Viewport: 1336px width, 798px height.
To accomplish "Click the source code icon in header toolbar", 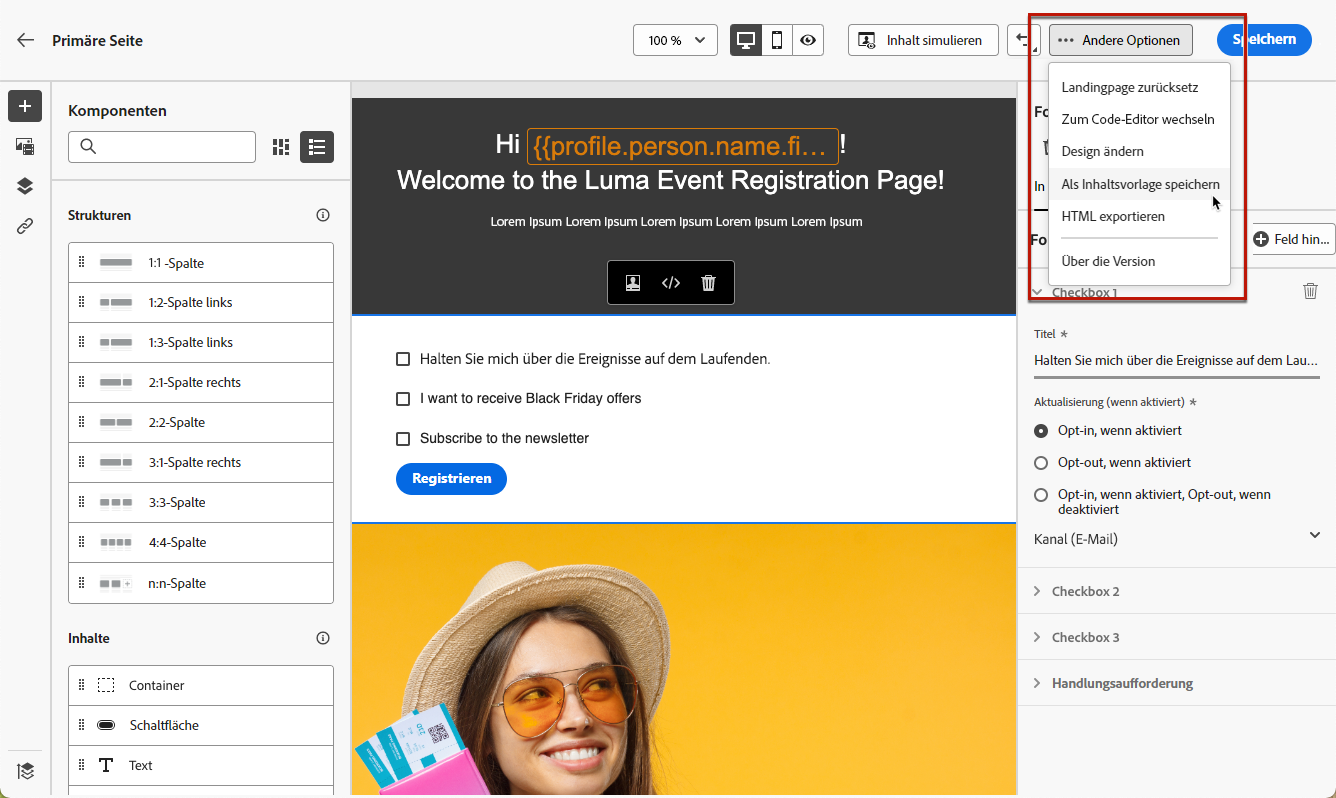I will 671,283.
